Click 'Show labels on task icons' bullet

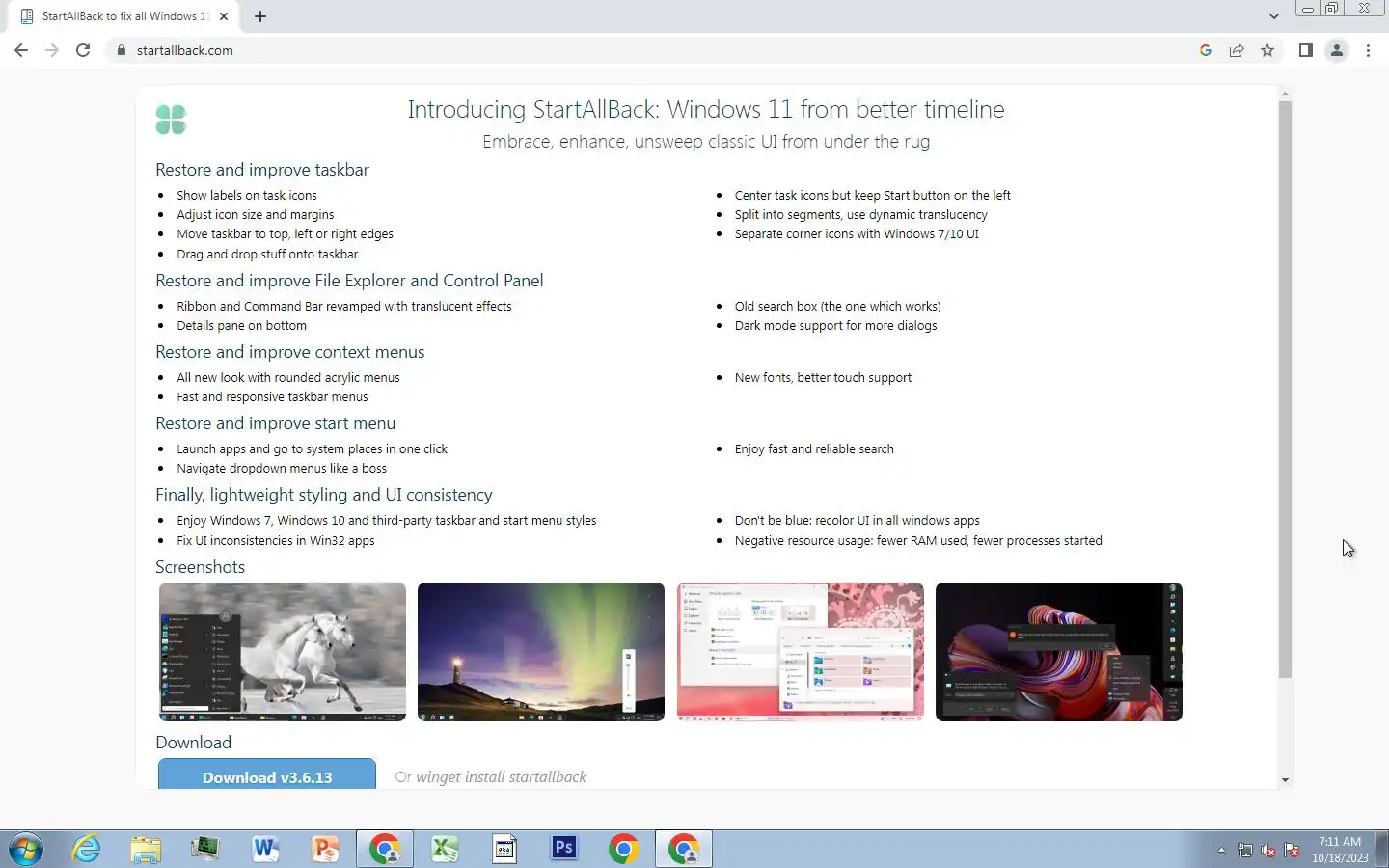pos(247,195)
